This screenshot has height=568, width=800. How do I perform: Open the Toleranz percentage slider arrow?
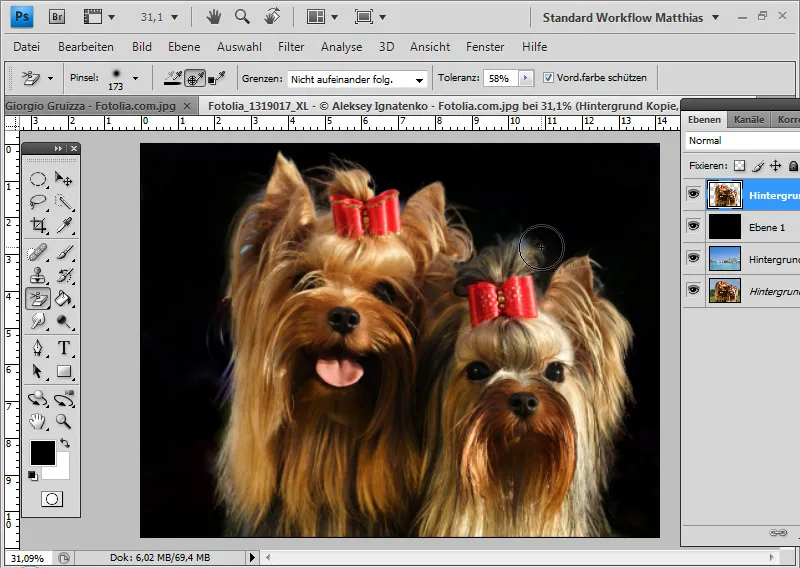click(x=526, y=78)
